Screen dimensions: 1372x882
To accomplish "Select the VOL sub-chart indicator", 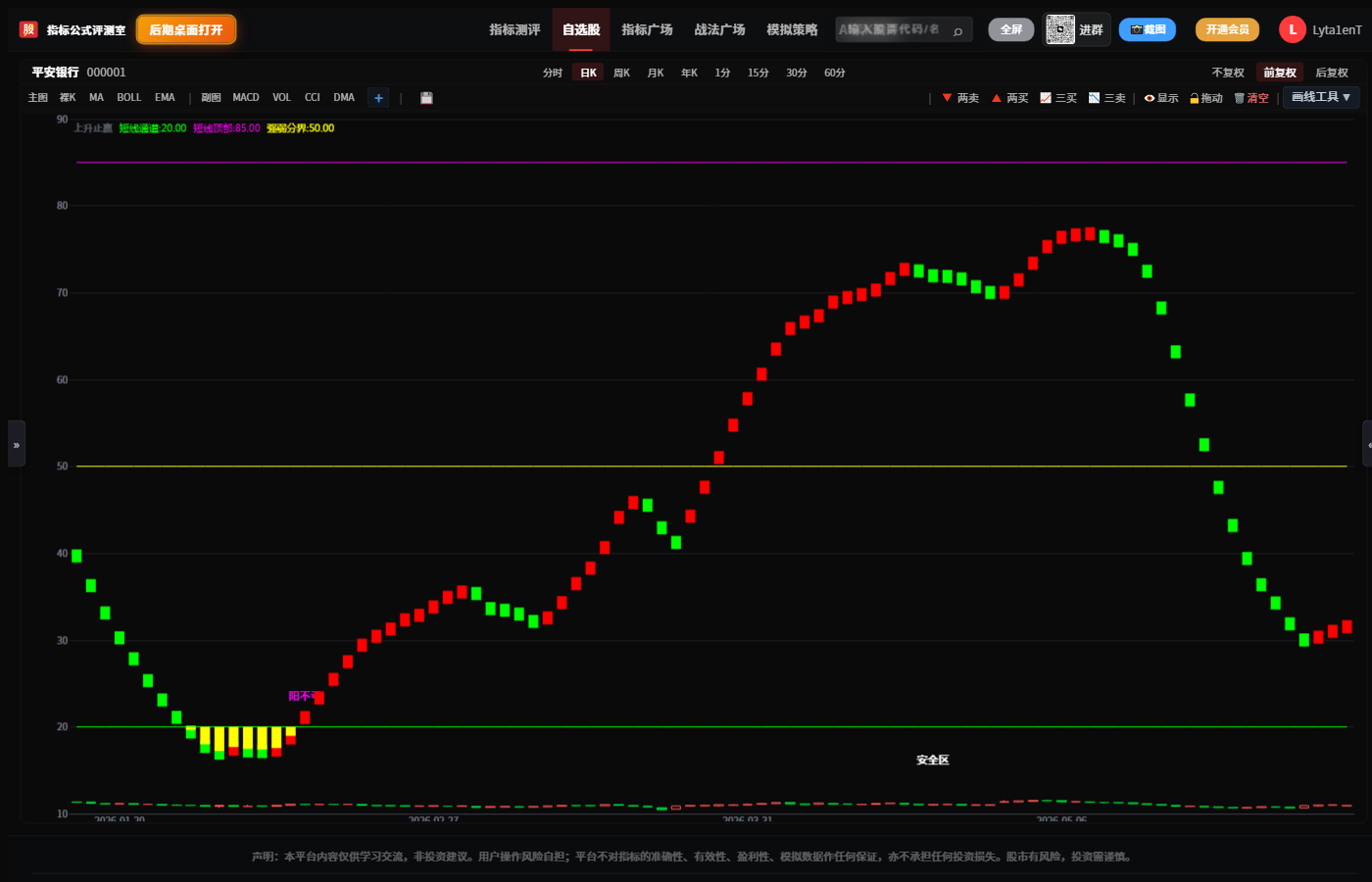I will [x=282, y=98].
